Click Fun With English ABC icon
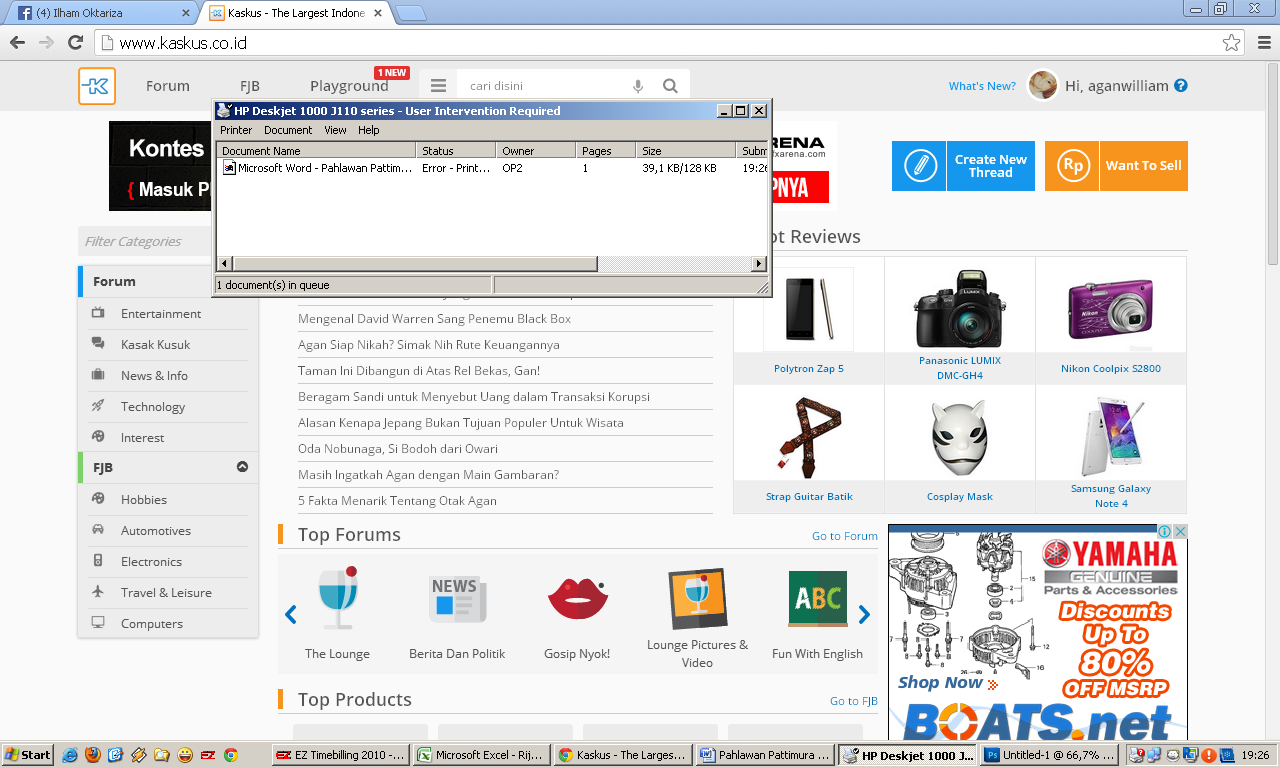 tap(817, 598)
